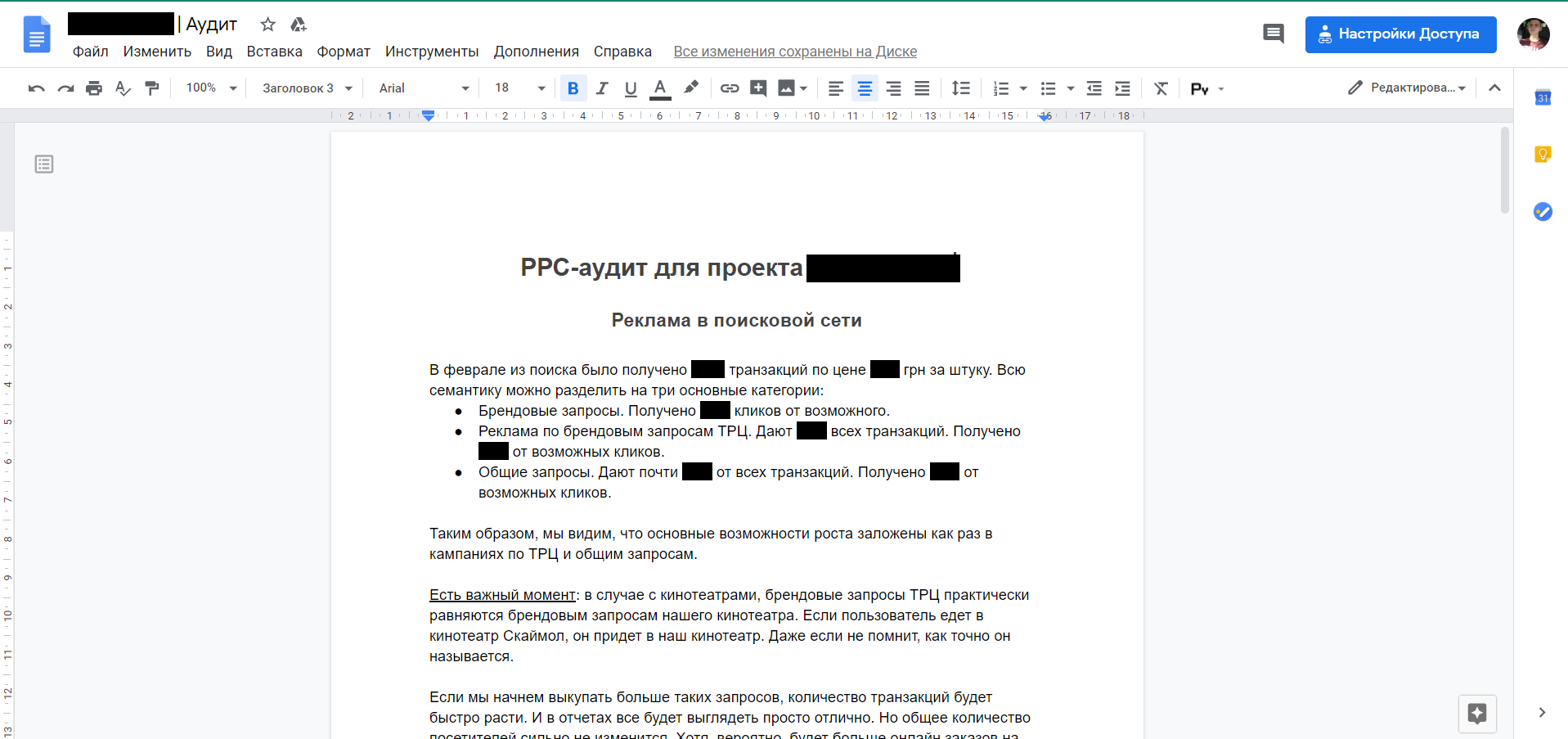Image resolution: width=1568 pixels, height=739 pixels.
Task: Open Google Calendar side panel
Action: [x=1543, y=97]
